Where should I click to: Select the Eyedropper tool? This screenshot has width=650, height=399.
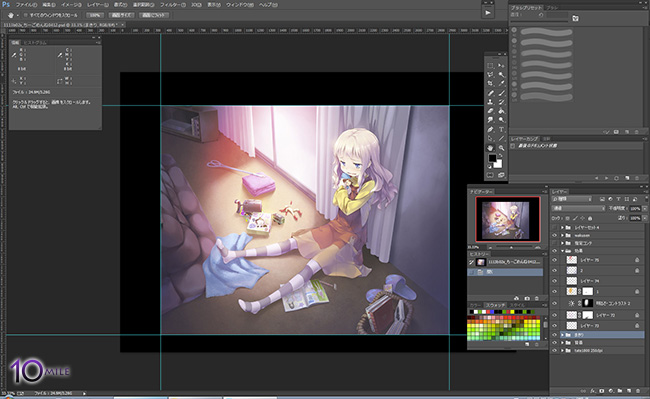tap(501, 84)
